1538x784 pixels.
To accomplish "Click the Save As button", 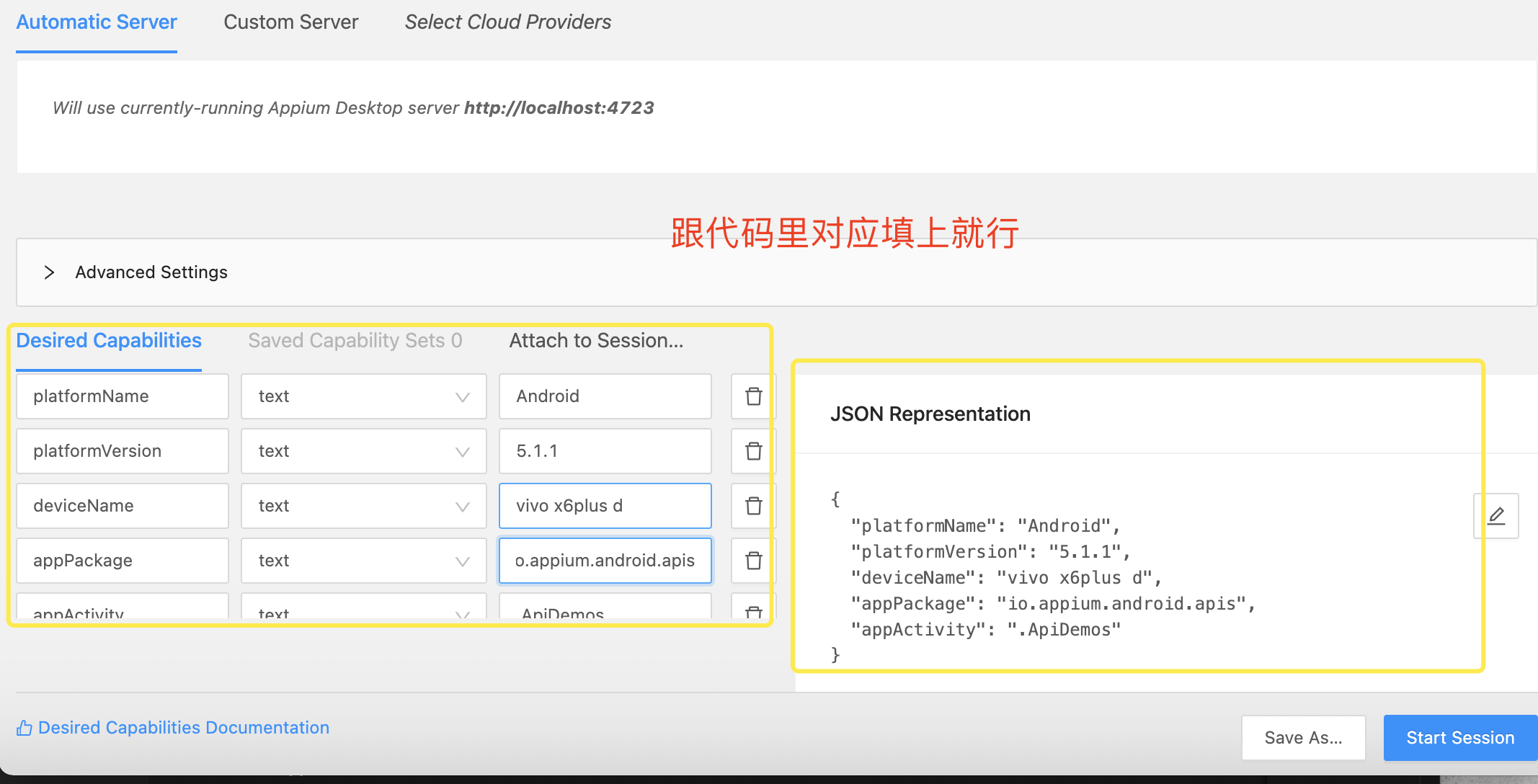I will (x=1305, y=739).
